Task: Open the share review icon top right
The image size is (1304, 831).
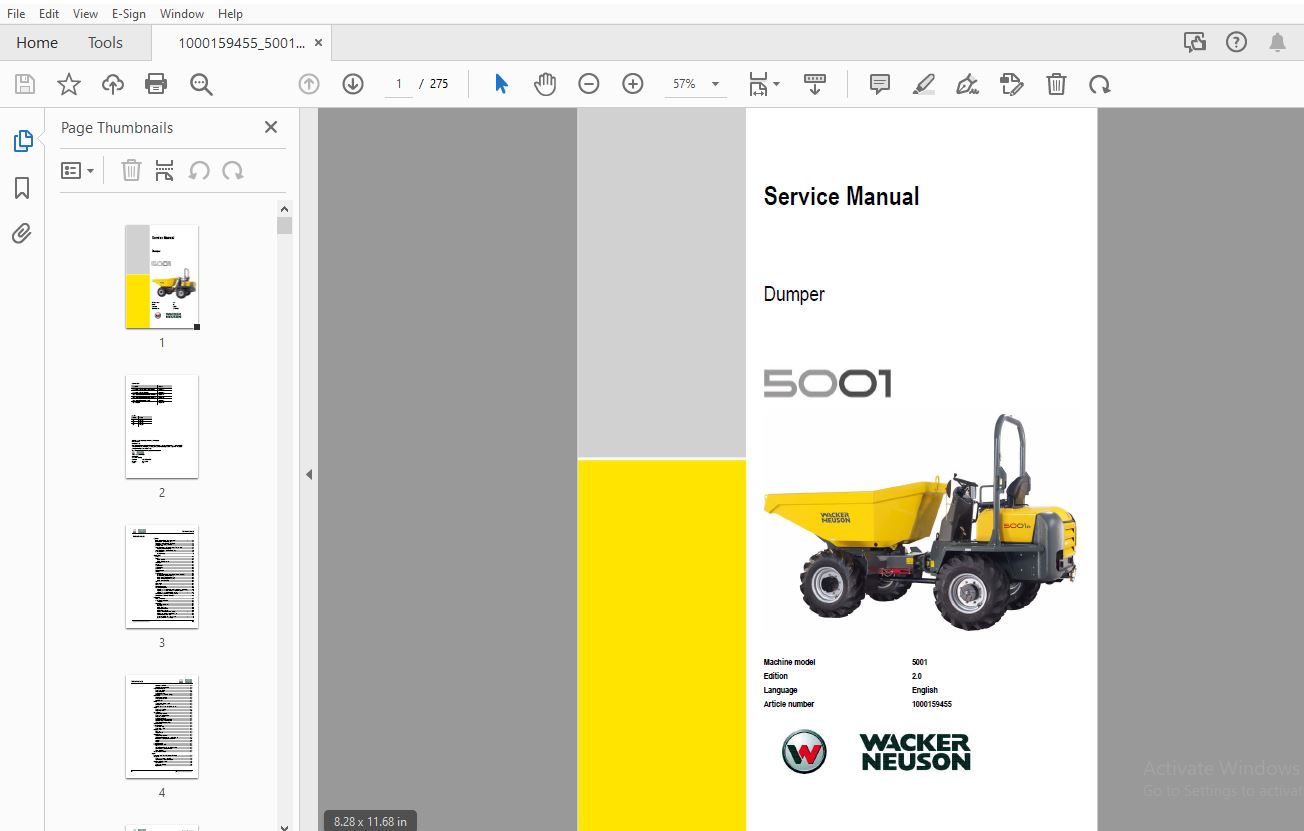Action: coord(1194,42)
